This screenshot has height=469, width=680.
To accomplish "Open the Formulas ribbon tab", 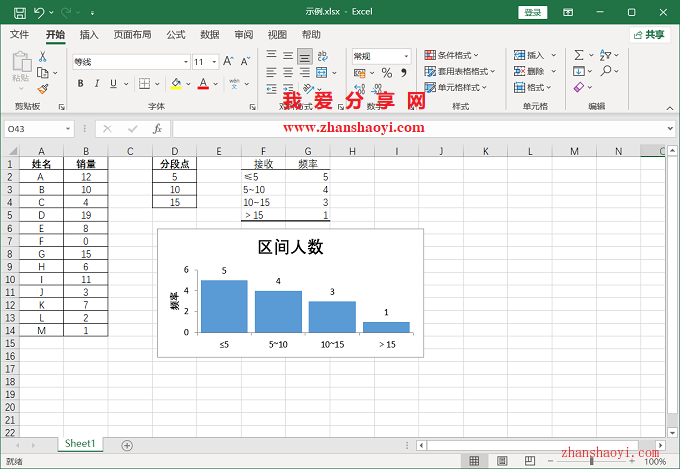I will point(176,35).
